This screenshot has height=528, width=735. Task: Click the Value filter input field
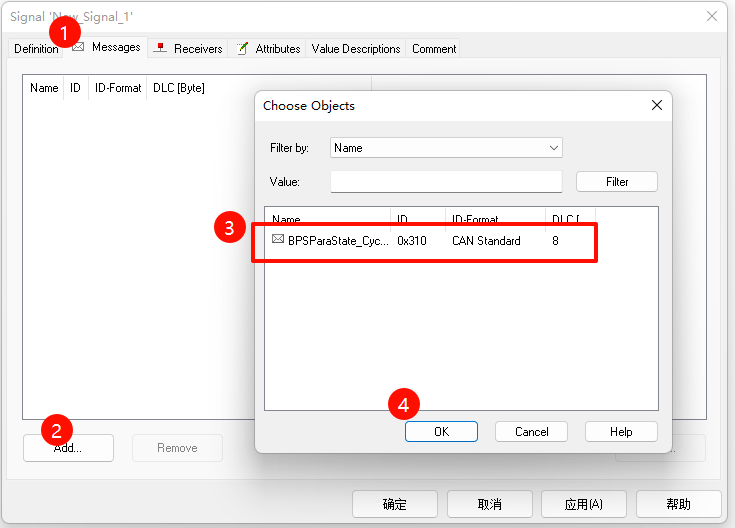click(446, 181)
